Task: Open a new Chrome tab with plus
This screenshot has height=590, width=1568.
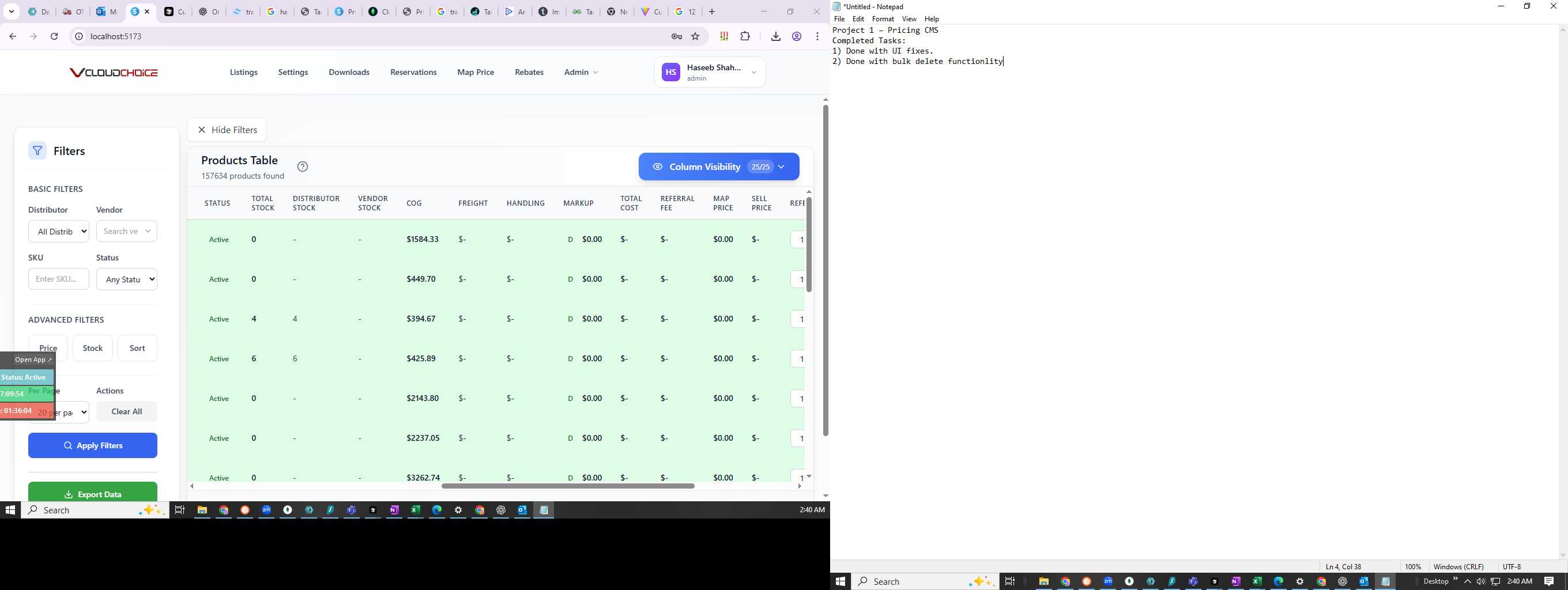Action: point(711,12)
